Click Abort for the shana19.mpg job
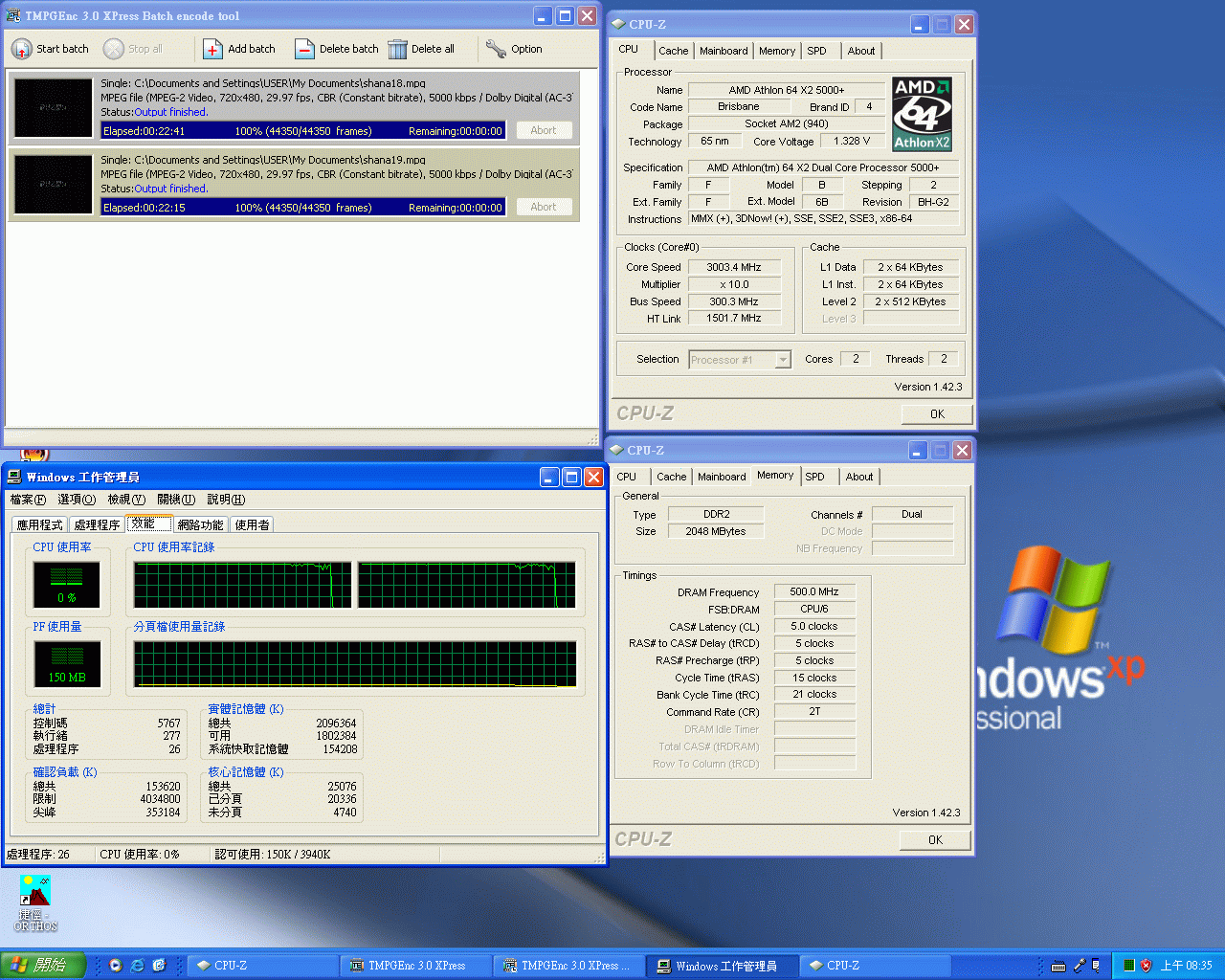The height and width of the screenshot is (980, 1225). click(x=544, y=207)
